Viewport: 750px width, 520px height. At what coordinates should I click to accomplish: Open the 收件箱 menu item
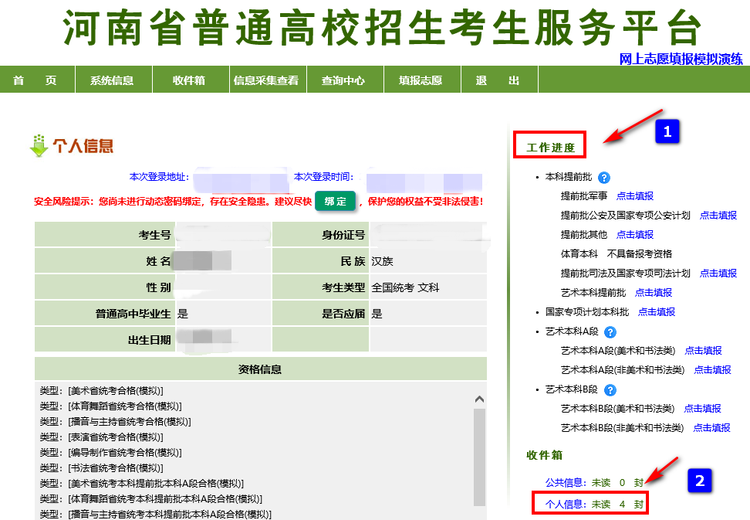click(188, 81)
